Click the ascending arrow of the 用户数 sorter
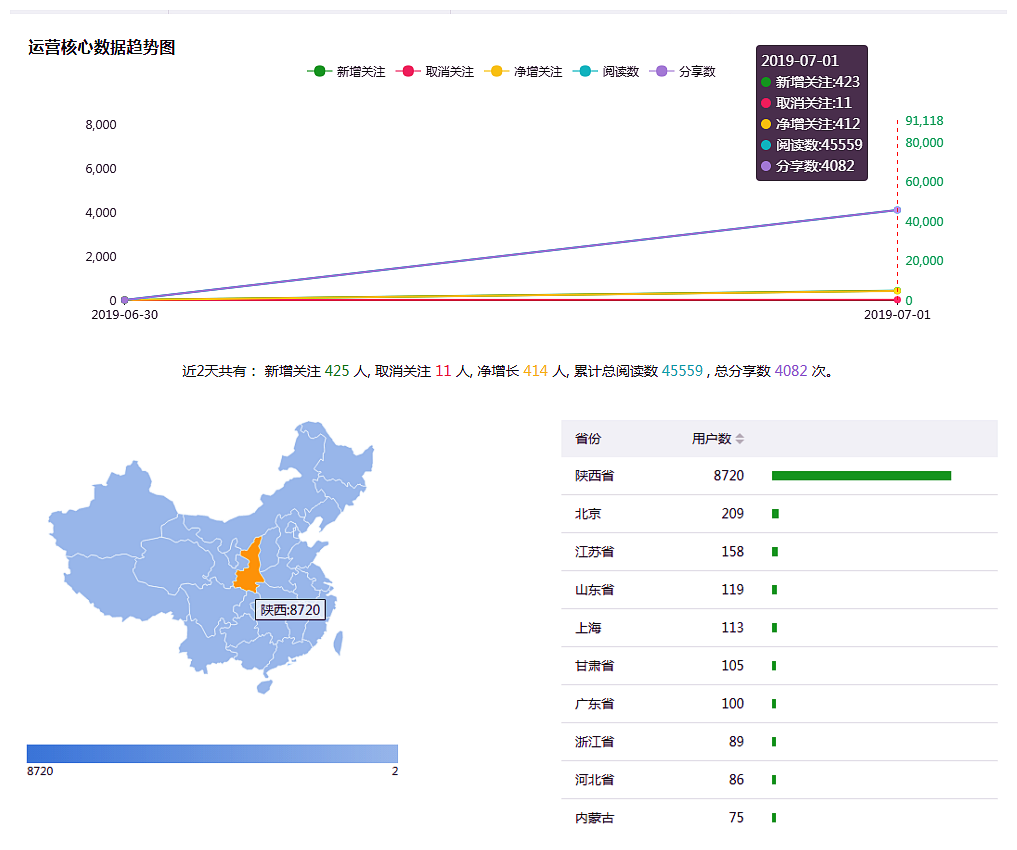Screen dimensions: 1017x850 (x=739, y=434)
